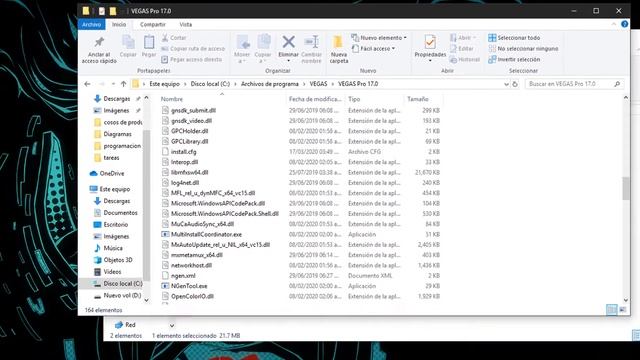Open the Archivo menu
The height and width of the screenshot is (360, 640).
point(91,24)
